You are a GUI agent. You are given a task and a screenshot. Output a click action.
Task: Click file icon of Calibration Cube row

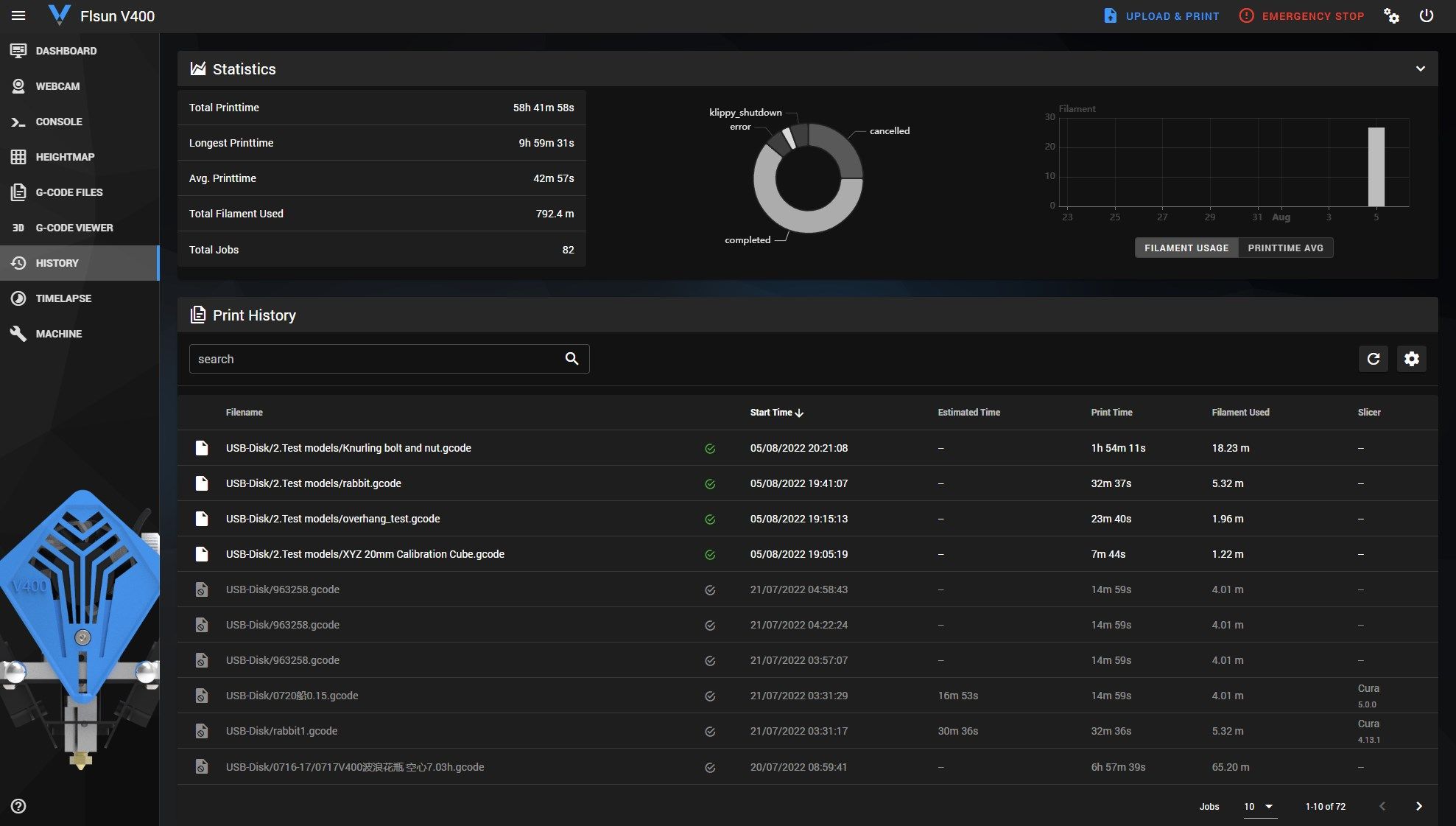[201, 554]
